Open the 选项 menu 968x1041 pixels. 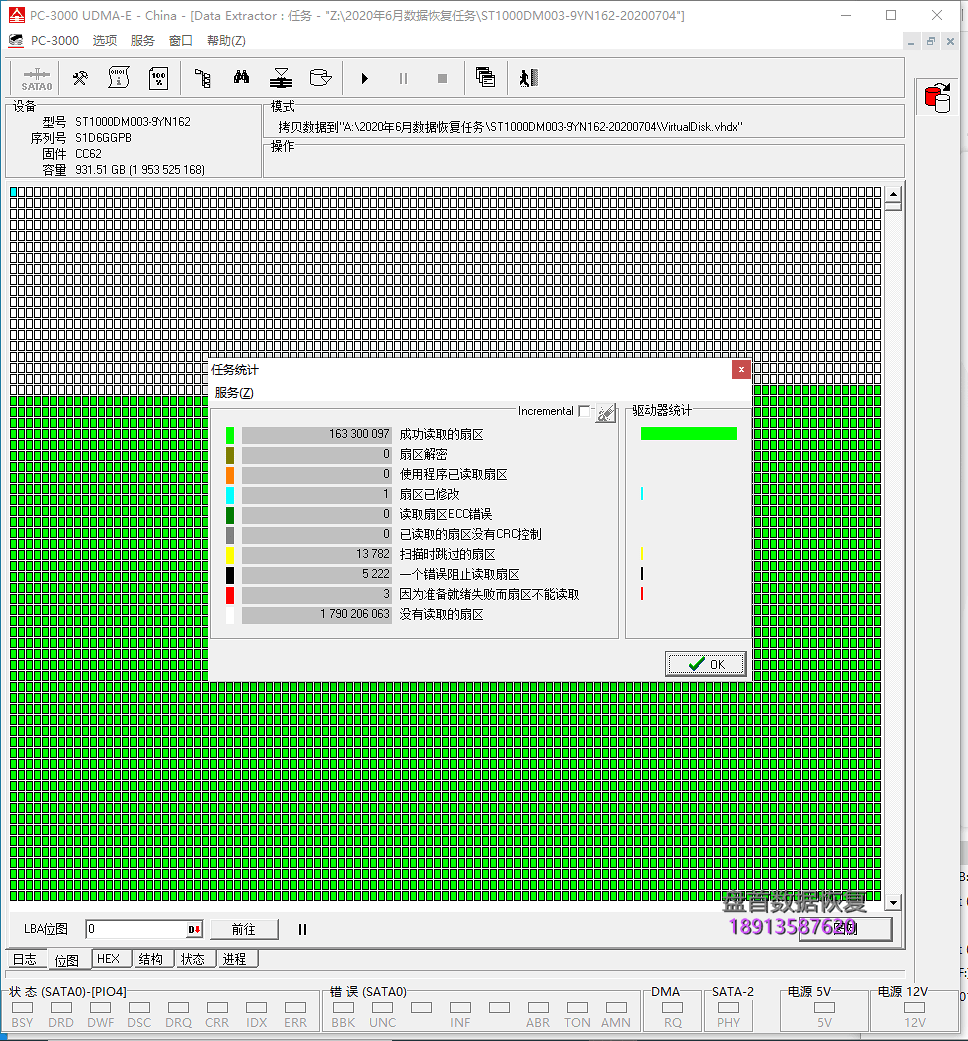tap(104, 40)
